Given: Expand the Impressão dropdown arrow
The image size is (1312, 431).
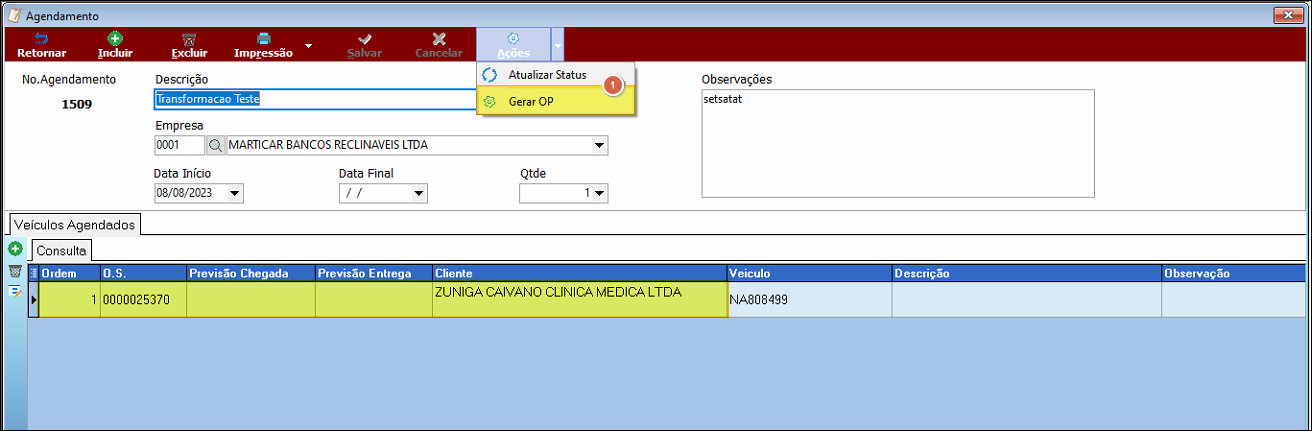Looking at the screenshot, I should pos(308,45).
